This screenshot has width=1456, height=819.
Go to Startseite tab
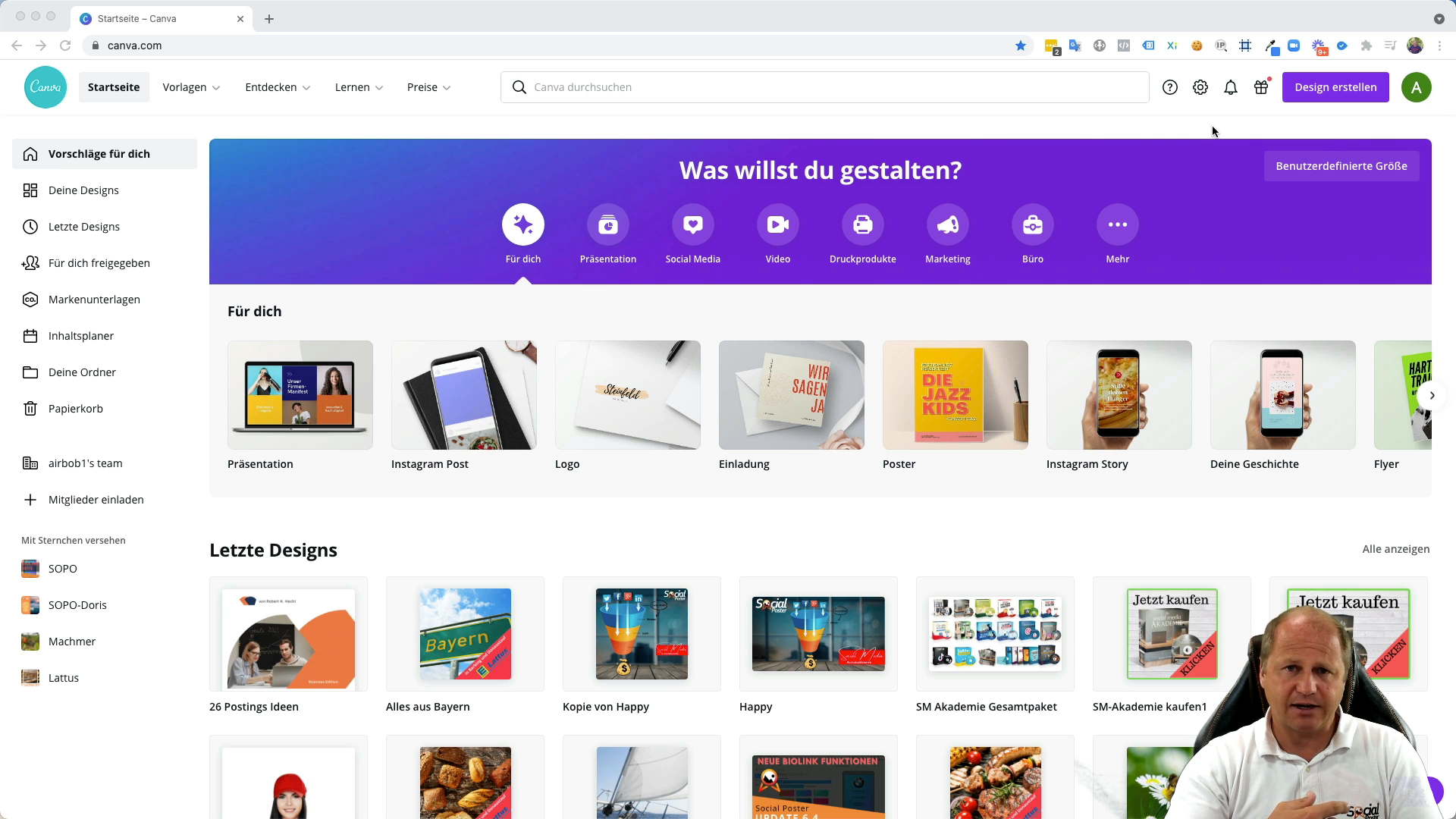tap(114, 87)
